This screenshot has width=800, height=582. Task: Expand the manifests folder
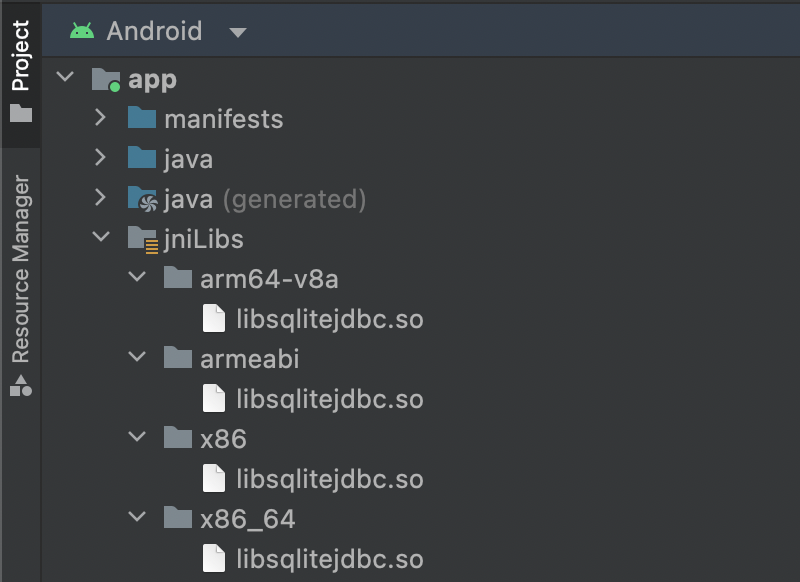click(x=100, y=118)
